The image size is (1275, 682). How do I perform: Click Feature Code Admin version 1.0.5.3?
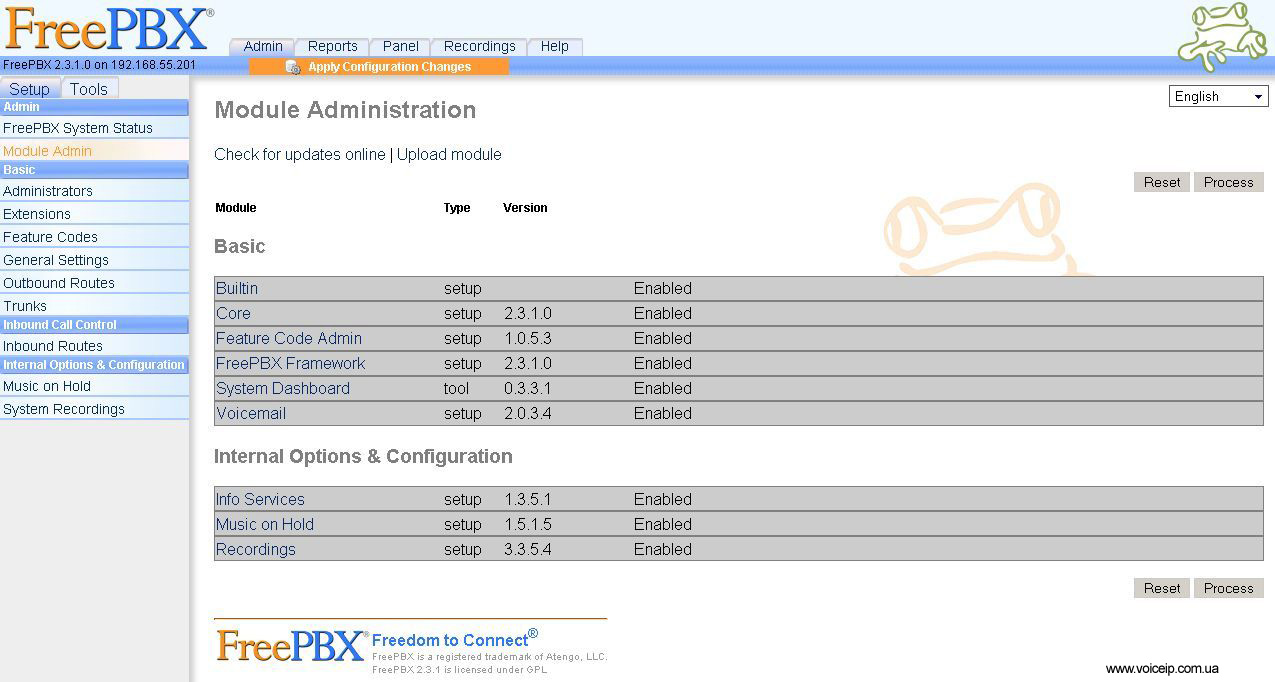[x=528, y=338]
